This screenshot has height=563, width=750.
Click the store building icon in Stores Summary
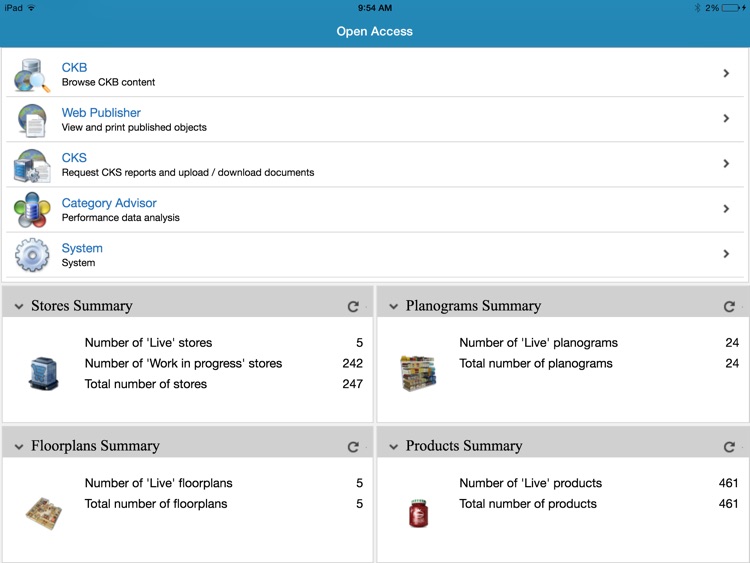(44, 373)
